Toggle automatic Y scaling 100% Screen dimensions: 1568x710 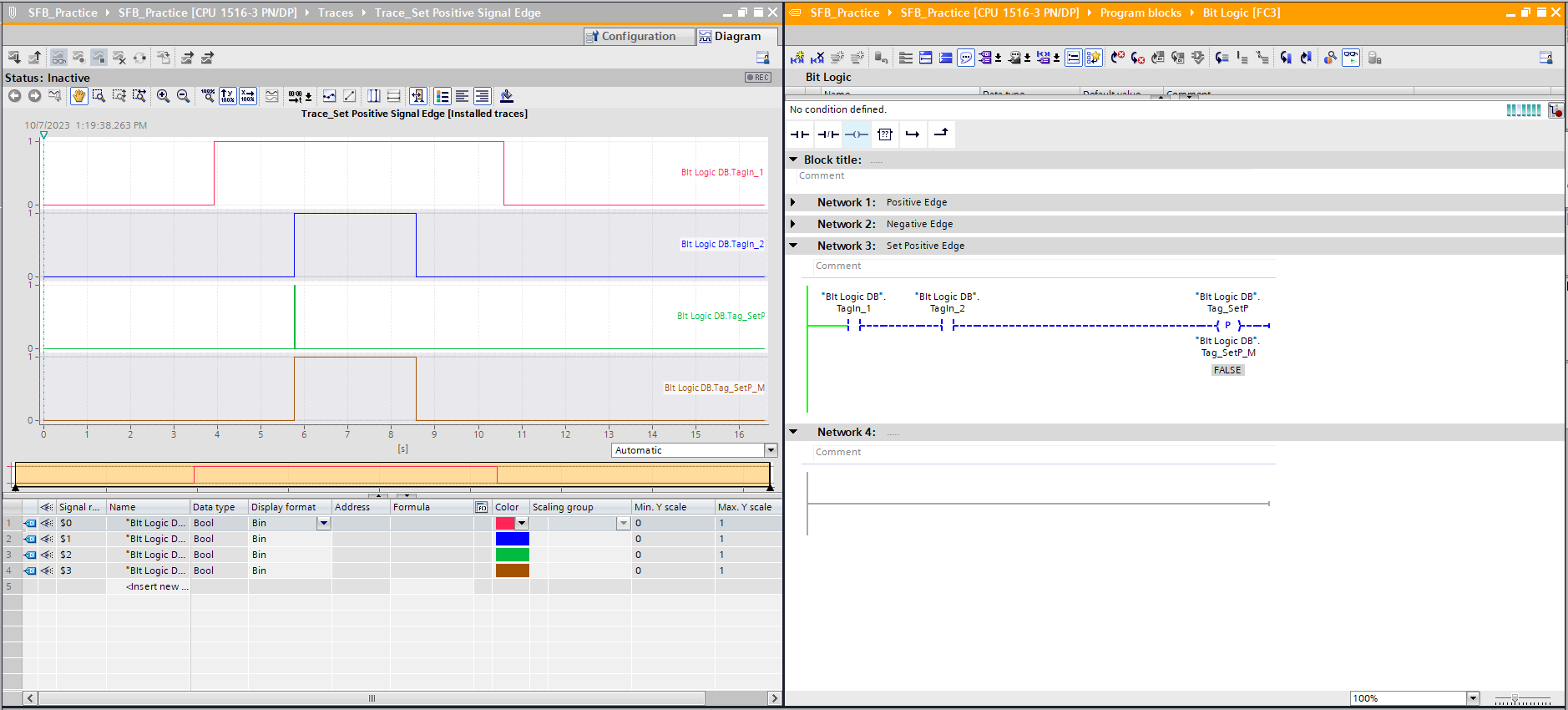pos(227,96)
